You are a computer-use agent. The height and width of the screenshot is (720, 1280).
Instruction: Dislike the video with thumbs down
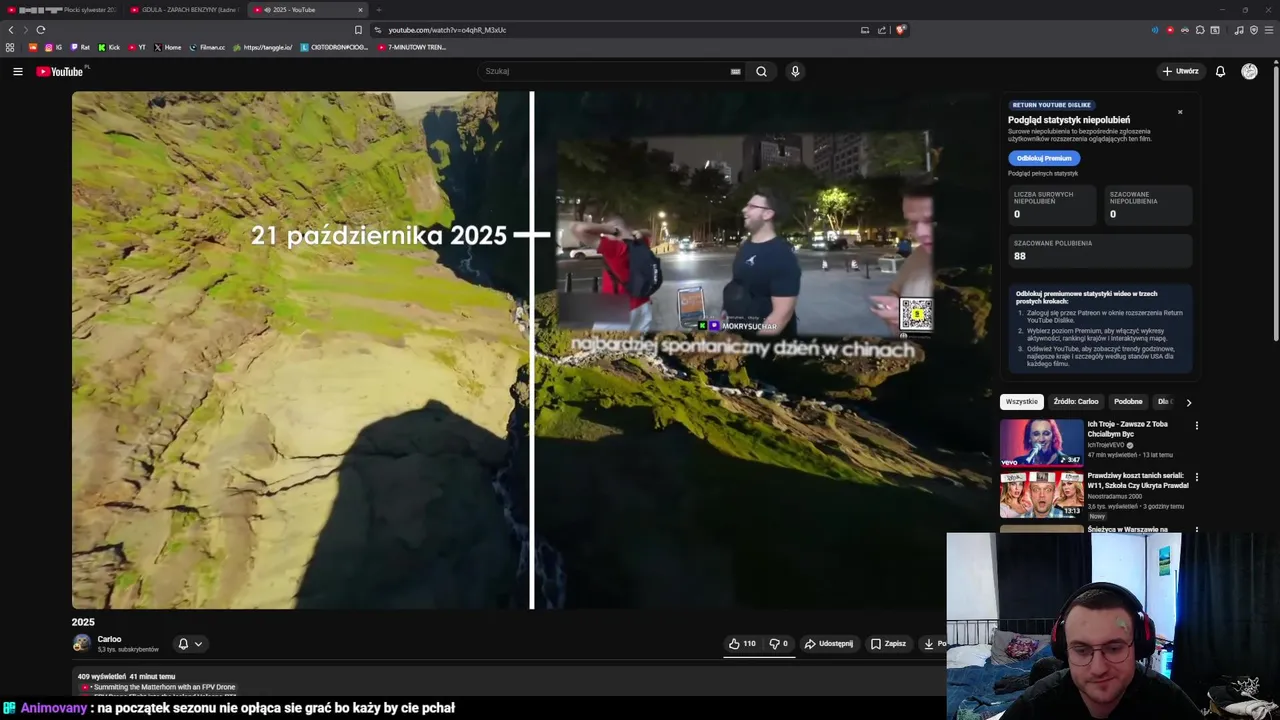pyautogui.click(x=778, y=644)
